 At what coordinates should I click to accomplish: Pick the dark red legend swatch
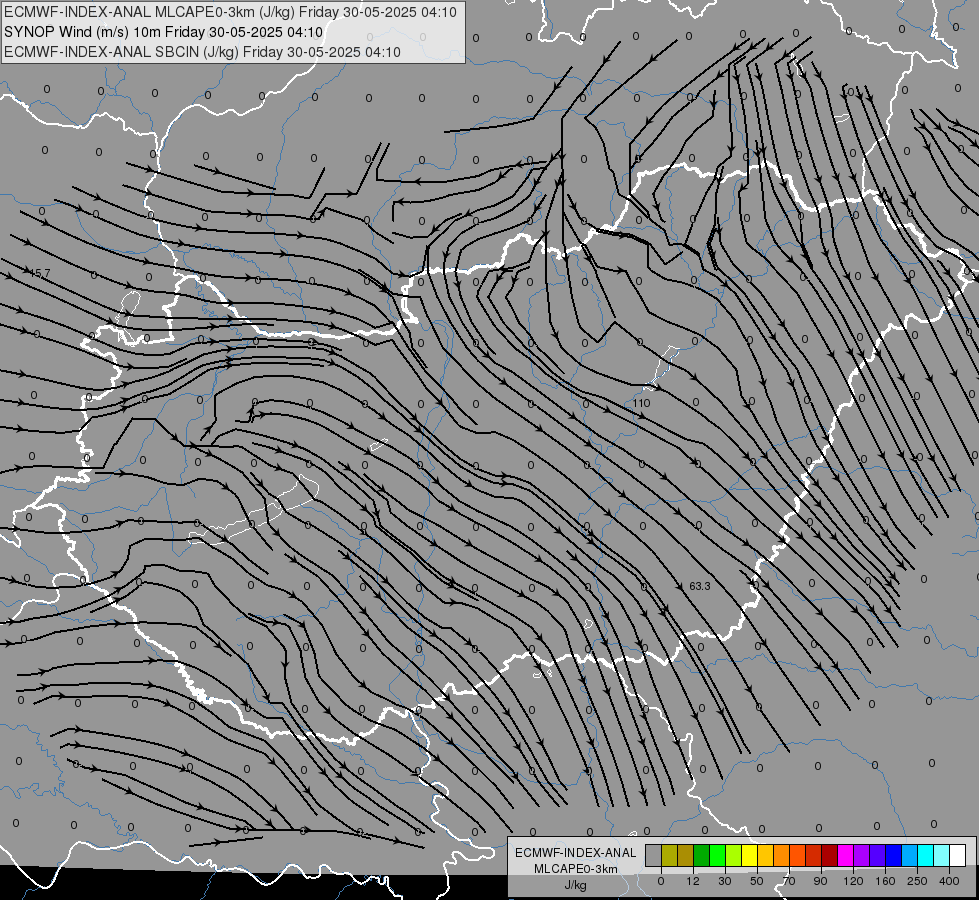coord(829,855)
